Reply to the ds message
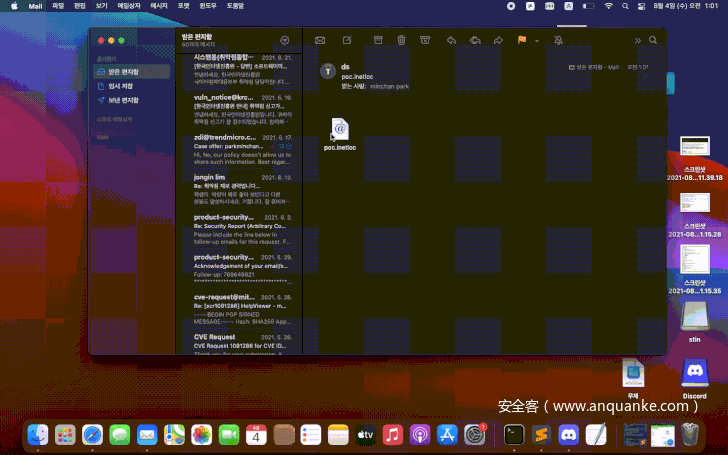The height and width of the screenshot is (455, 728). tap(451, 40)
